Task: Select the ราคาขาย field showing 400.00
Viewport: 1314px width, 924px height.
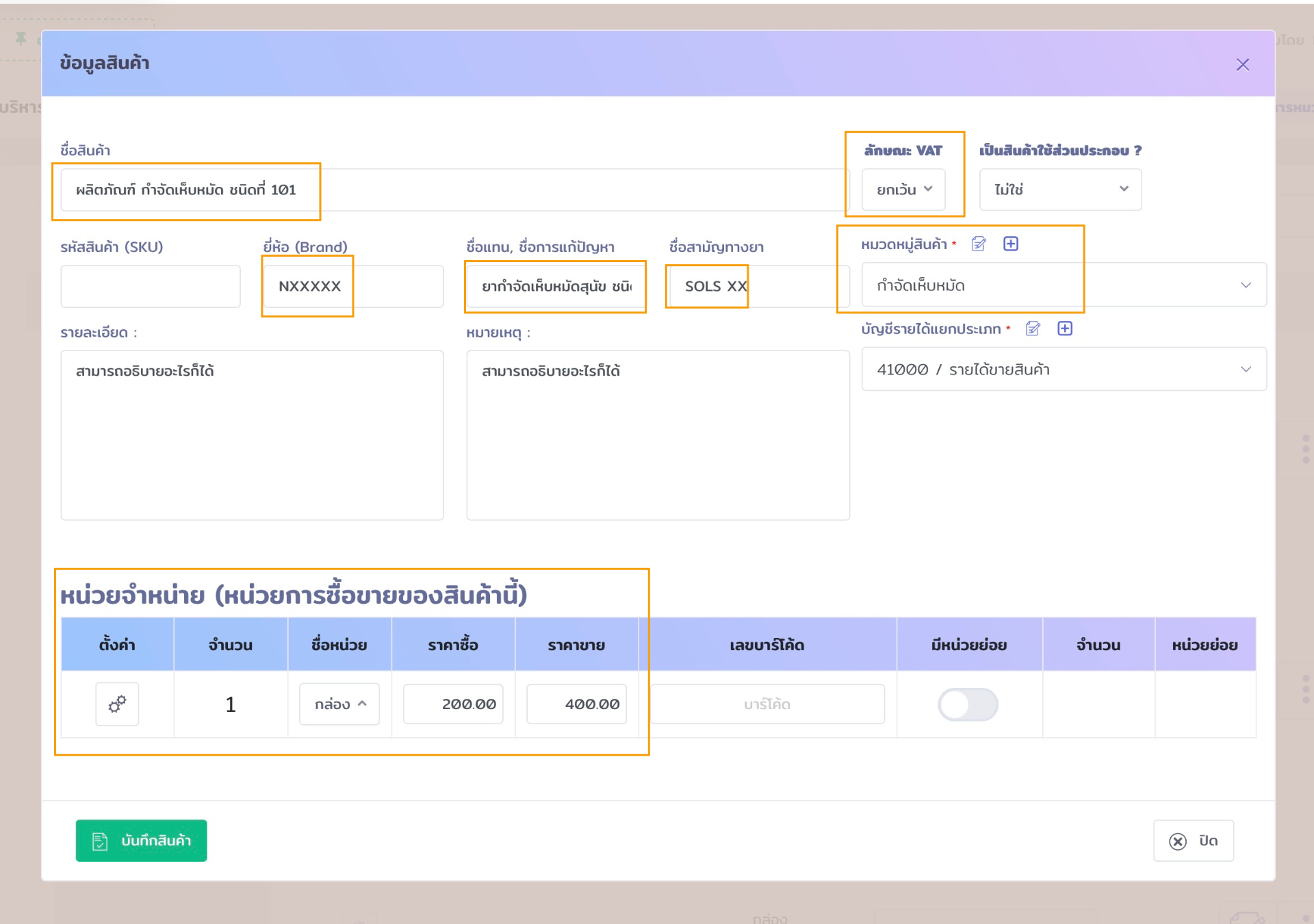Action: (576, 704)
